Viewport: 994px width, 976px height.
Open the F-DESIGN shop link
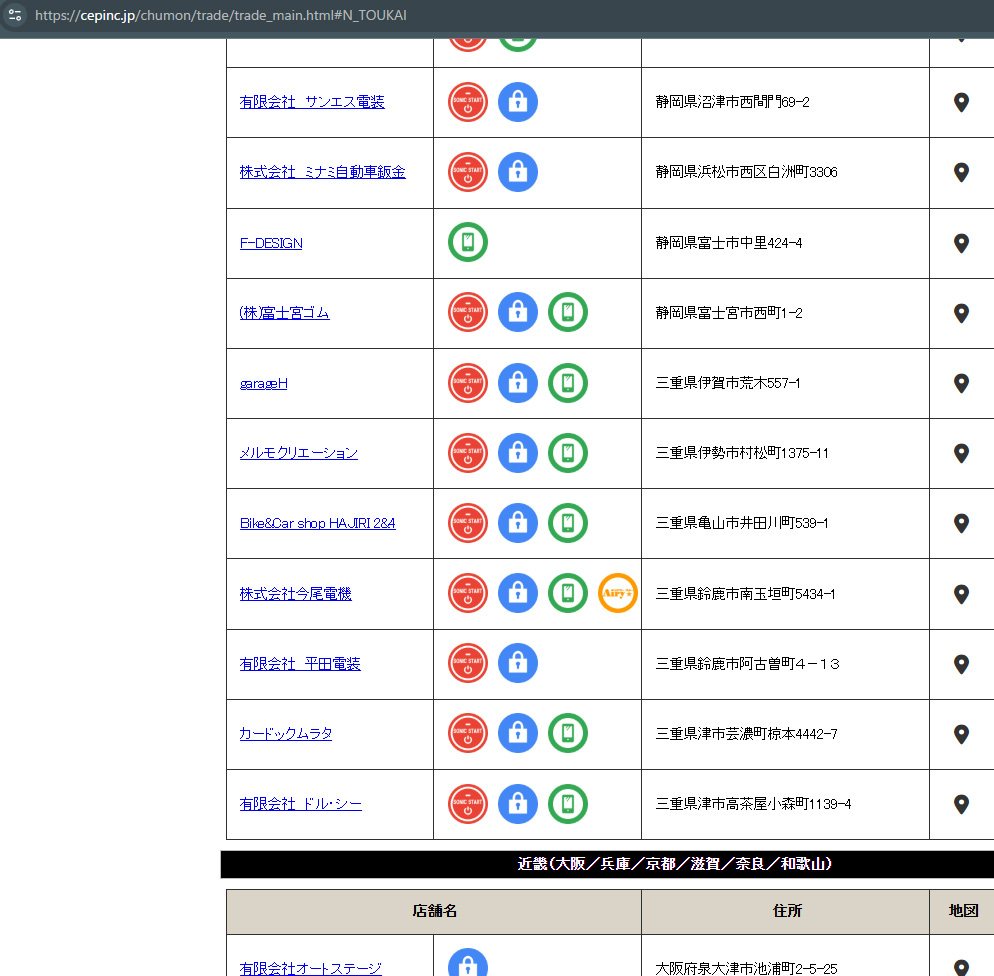tap(271, 243)
